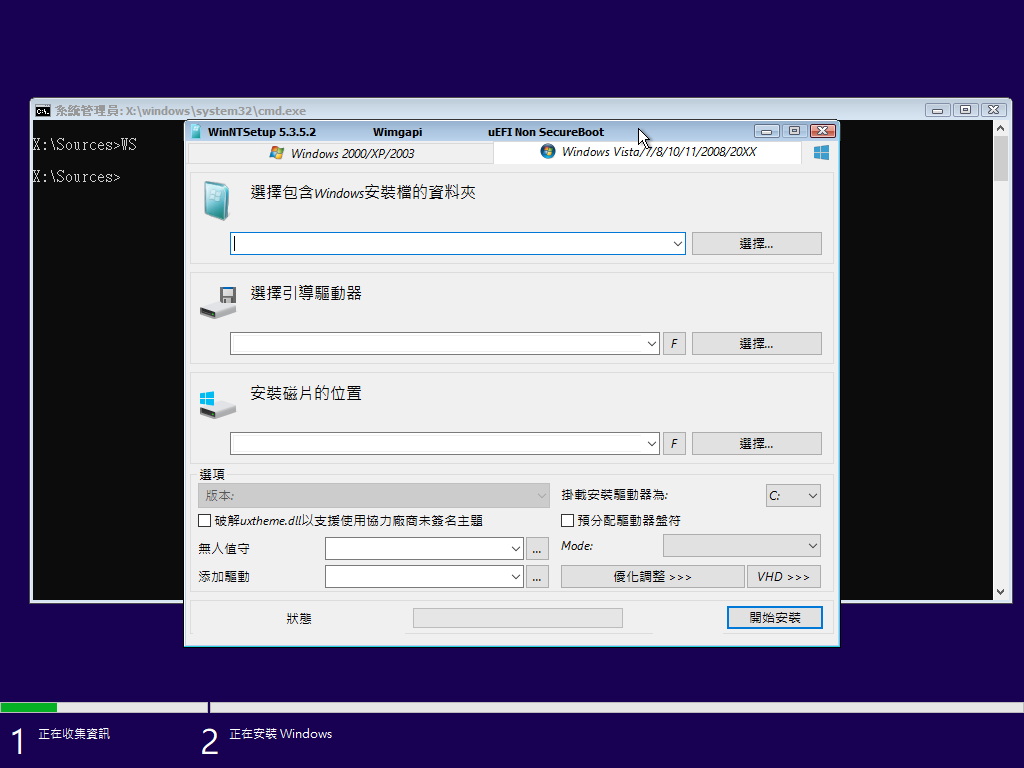Minimize the WinNTSetup window
The height and width of the screenshot is (768, 1024).
767,131
